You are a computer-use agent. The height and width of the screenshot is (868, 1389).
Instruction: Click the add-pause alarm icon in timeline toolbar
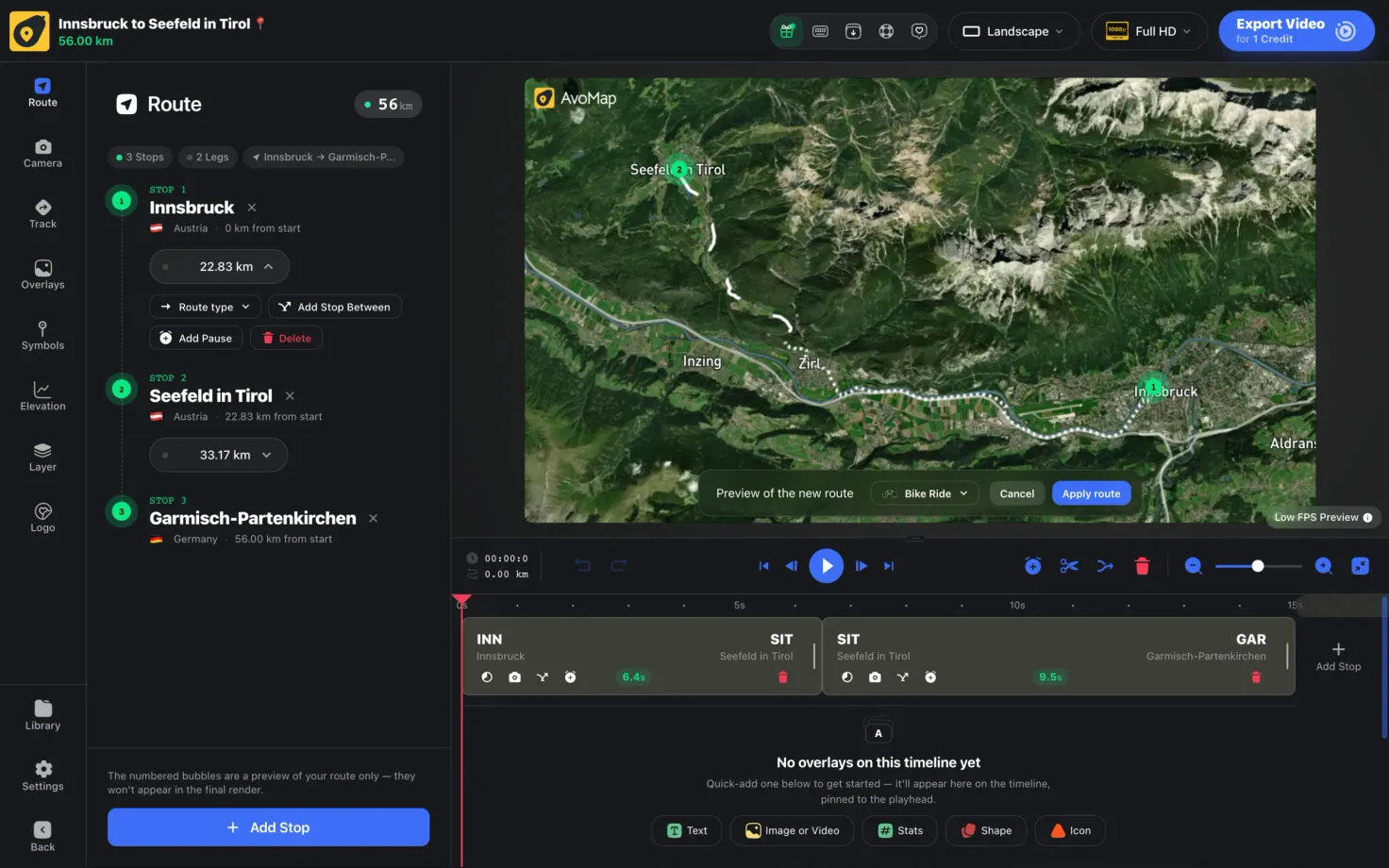coord(1033,566)
